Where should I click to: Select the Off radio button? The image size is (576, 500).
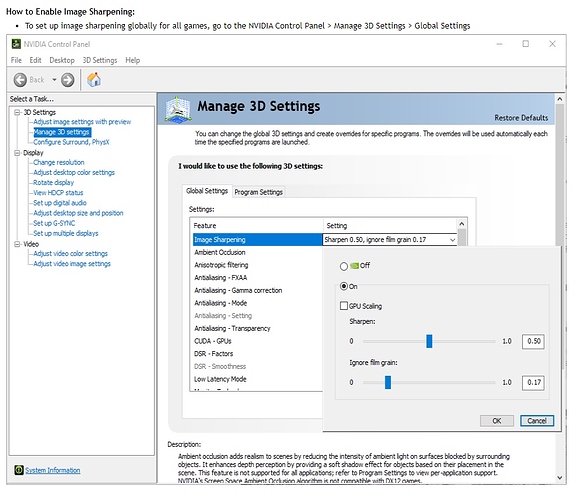click(x=344, y=266)
